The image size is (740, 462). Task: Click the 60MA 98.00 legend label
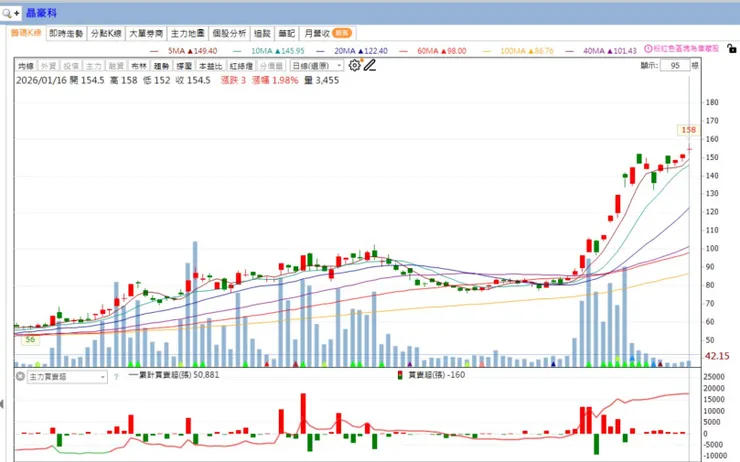click(x=442, y=51)
